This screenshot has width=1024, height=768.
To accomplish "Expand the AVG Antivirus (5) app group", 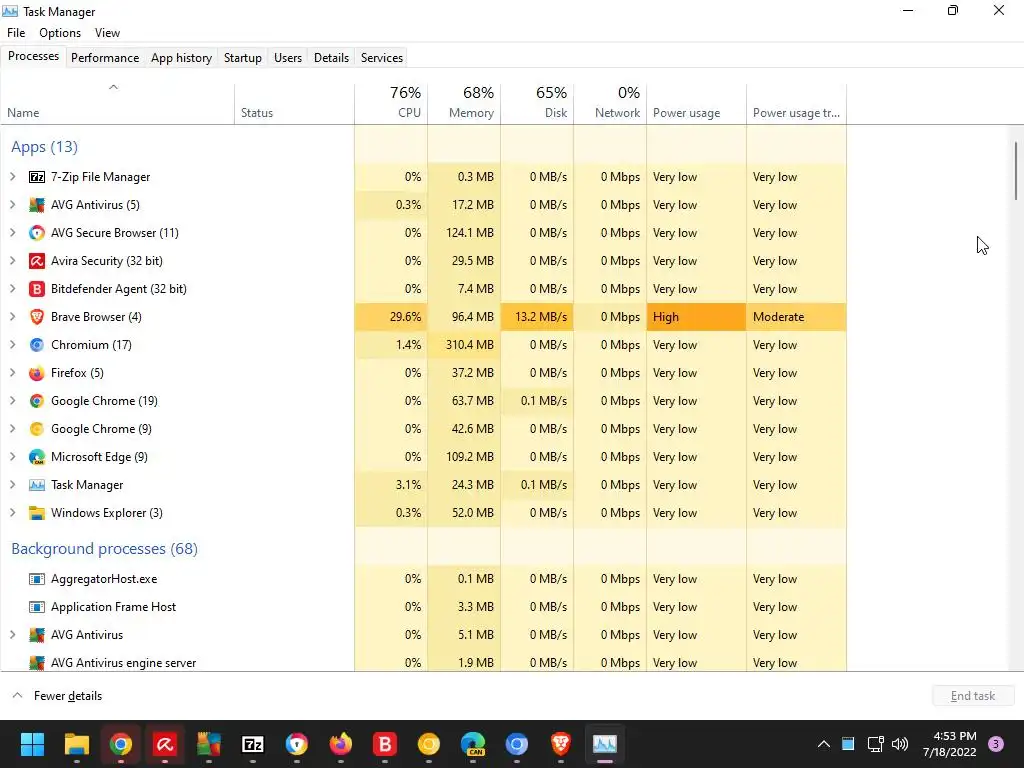I will tap(12, 205).
